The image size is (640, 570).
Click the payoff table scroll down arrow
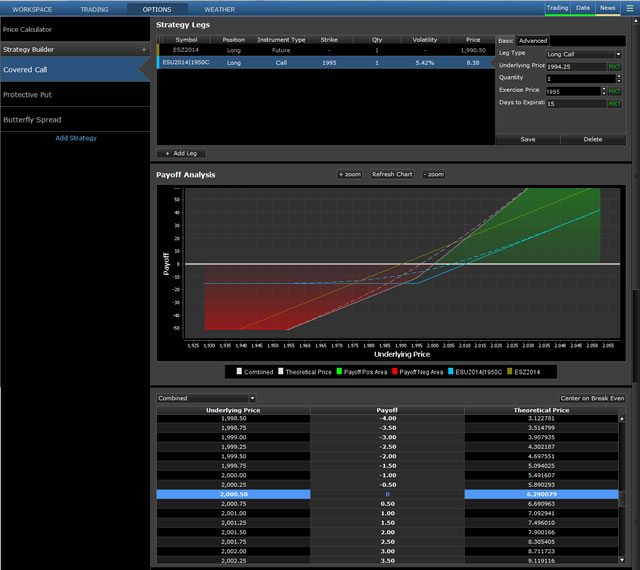coord(622,560)
